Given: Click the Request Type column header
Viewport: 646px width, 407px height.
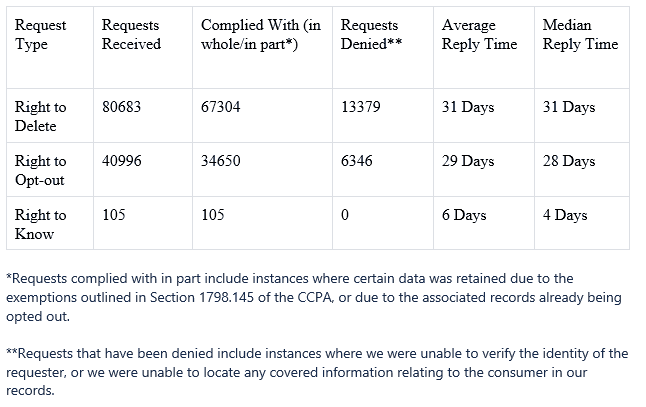Looking at the screenshot, I should [40, 35].
